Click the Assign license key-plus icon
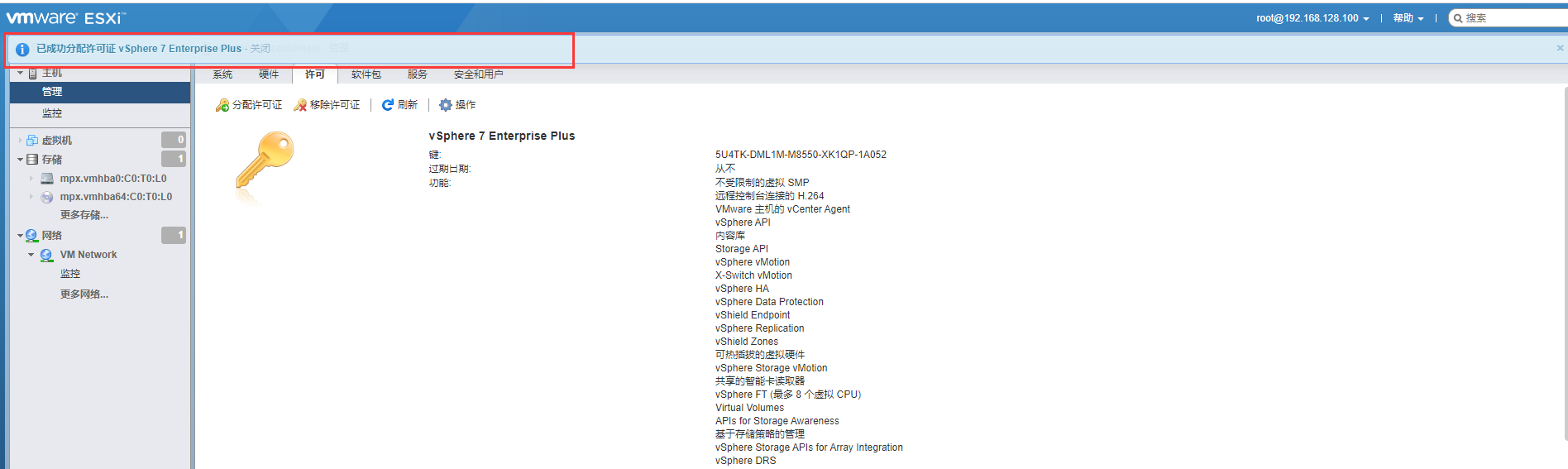The image size is (1568, 469). [222, 105]
